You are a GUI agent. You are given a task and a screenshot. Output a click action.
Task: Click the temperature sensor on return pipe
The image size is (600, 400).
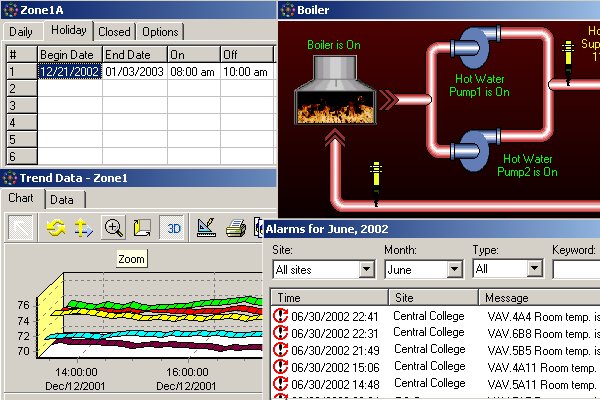(x=376, y=184)
